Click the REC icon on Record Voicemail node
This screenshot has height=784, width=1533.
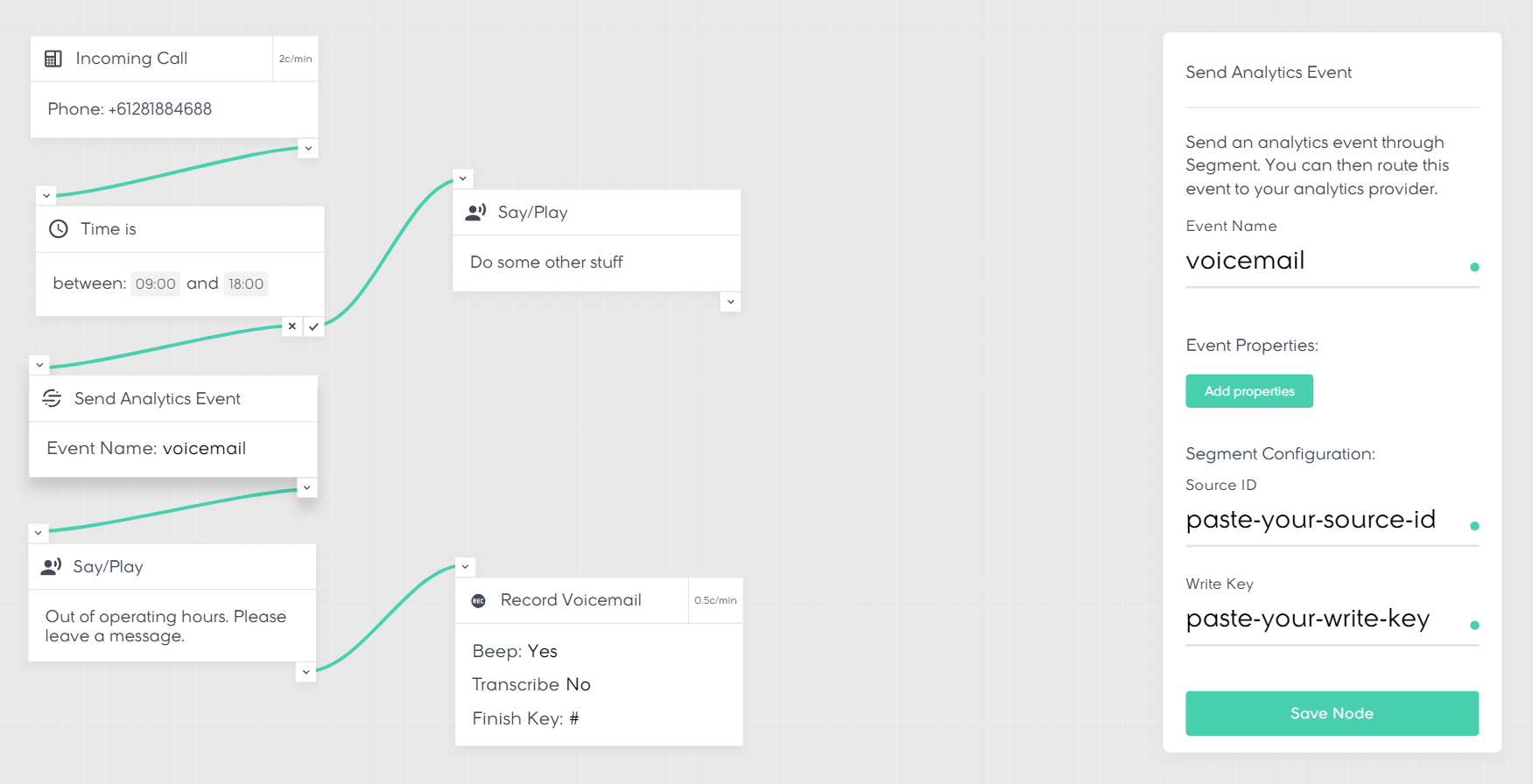[x=479, y=600]
